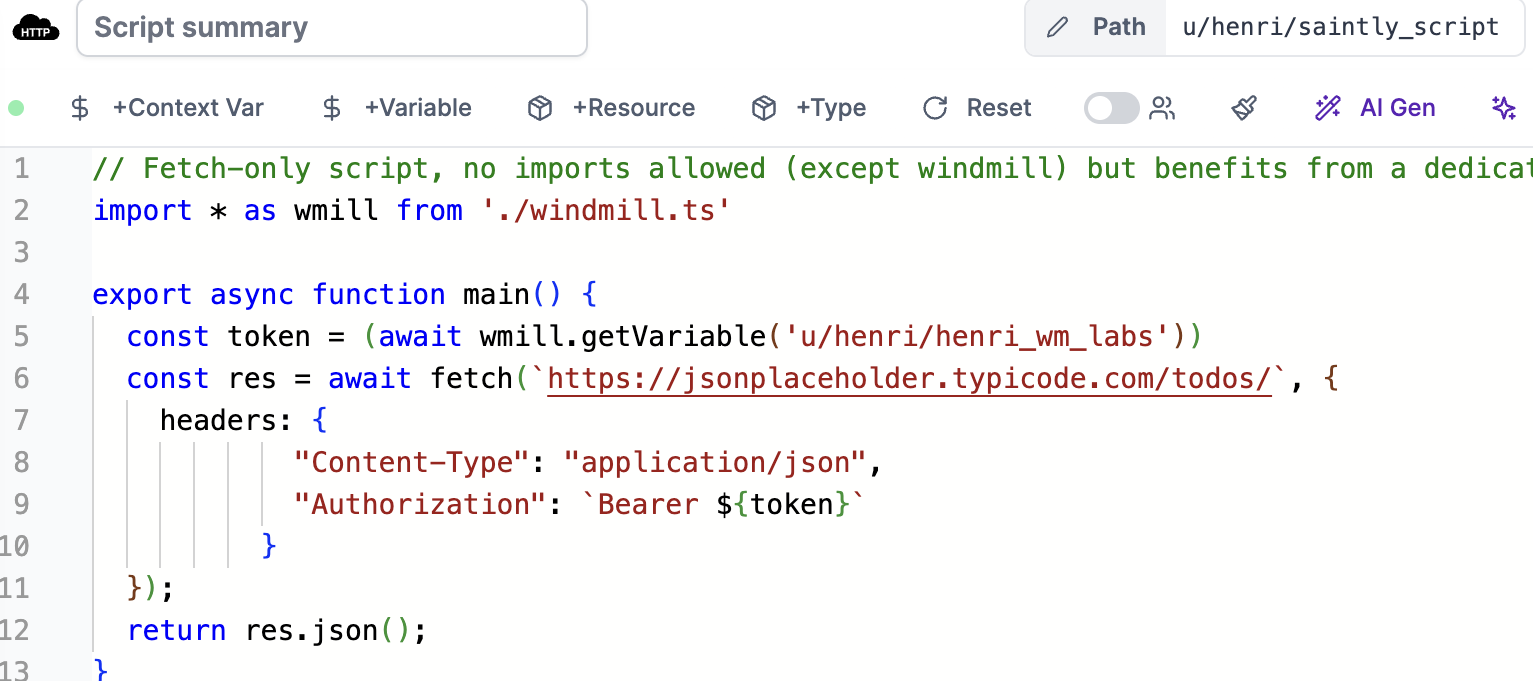
Task: Click the cube icon next to +Resource
Action: (540, 108)
